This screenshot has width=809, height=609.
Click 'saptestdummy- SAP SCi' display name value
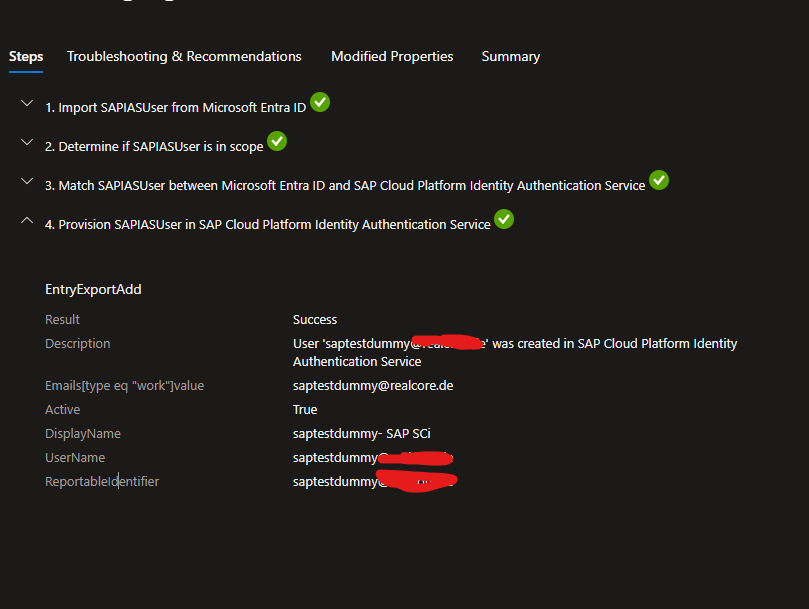click(362, 434)
